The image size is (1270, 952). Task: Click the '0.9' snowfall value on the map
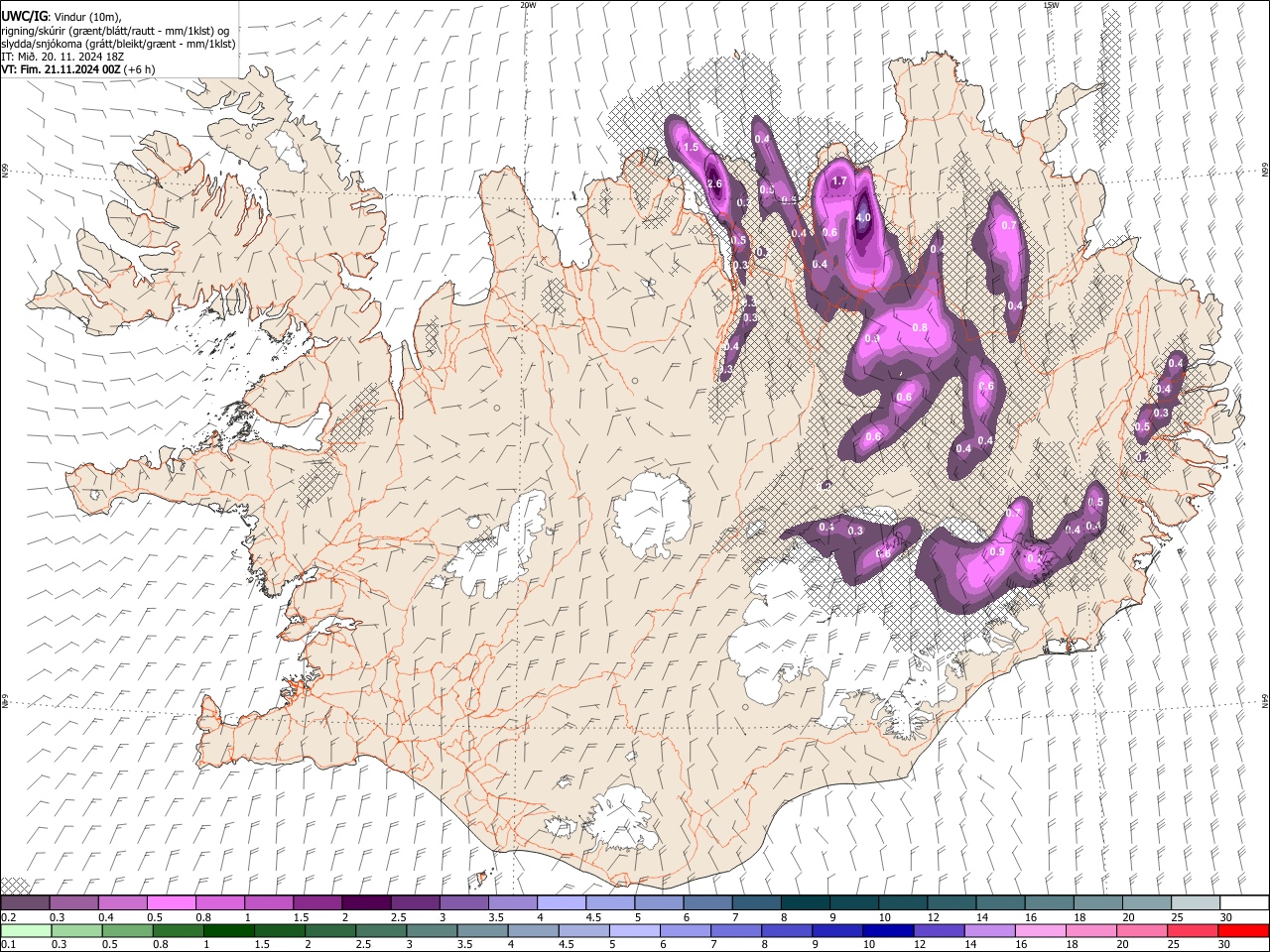[x=997, y=551]
